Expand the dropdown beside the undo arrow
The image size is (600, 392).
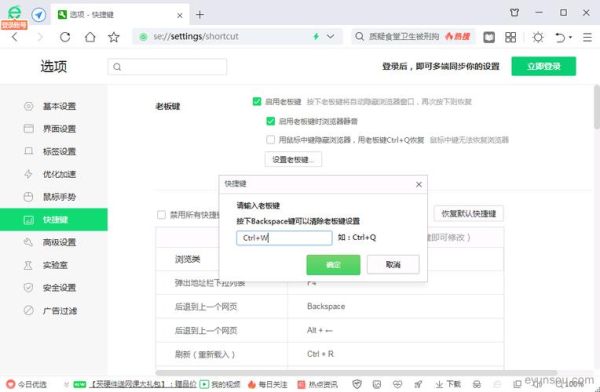point(571,37)
